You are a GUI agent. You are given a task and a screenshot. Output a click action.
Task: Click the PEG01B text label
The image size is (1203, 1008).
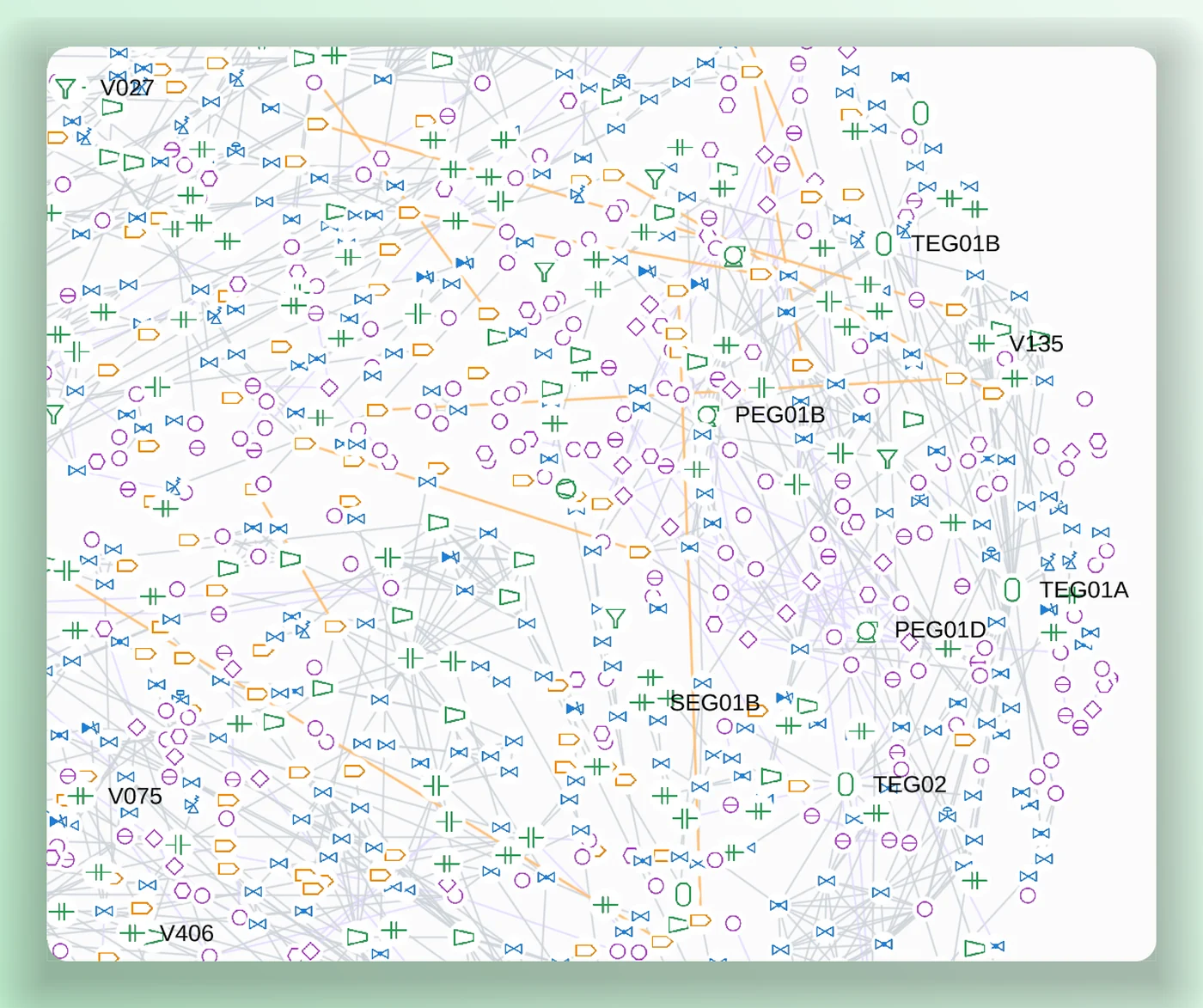click(779, 414)
